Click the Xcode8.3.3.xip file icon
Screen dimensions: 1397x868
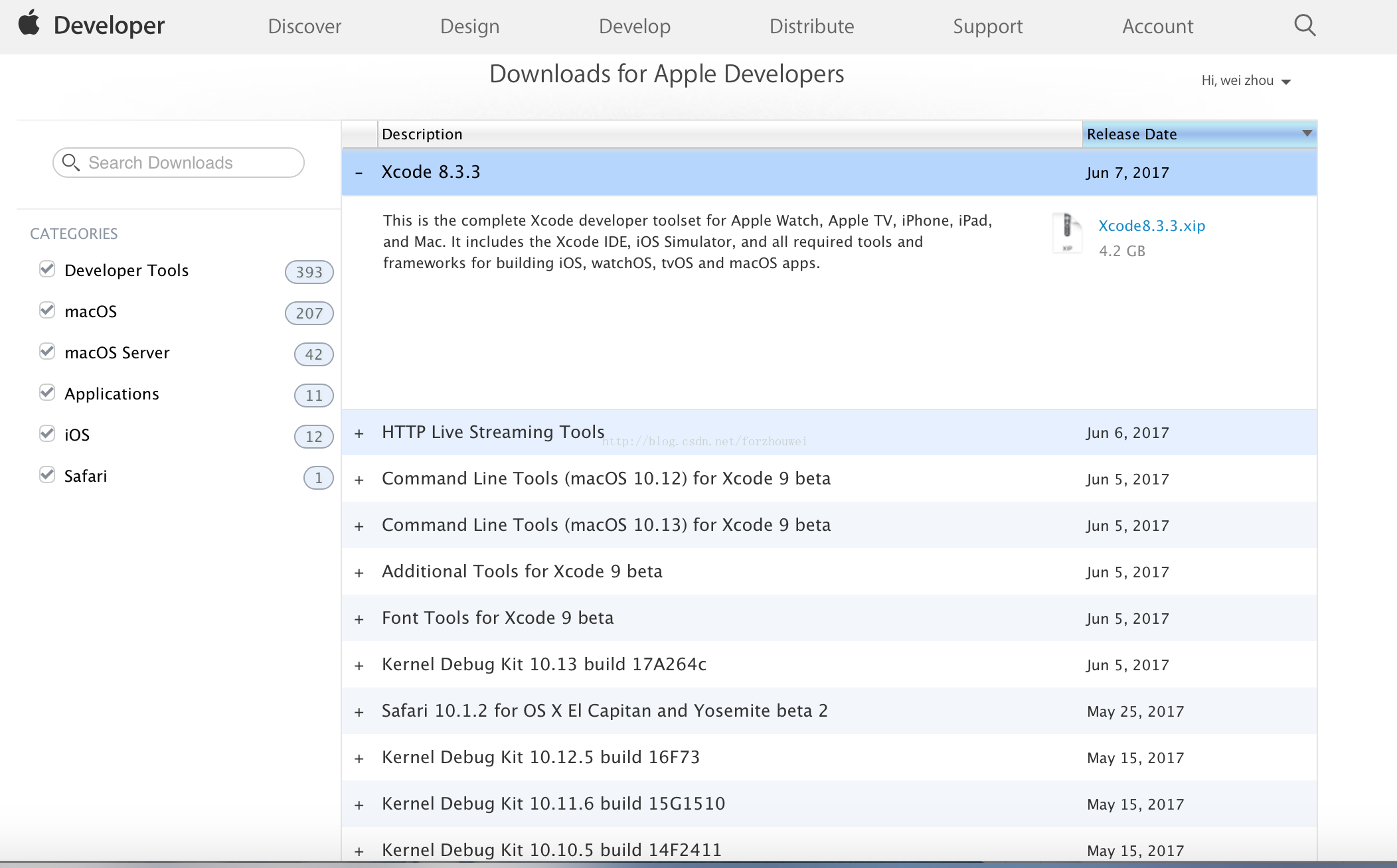[x=1068, y=233]
